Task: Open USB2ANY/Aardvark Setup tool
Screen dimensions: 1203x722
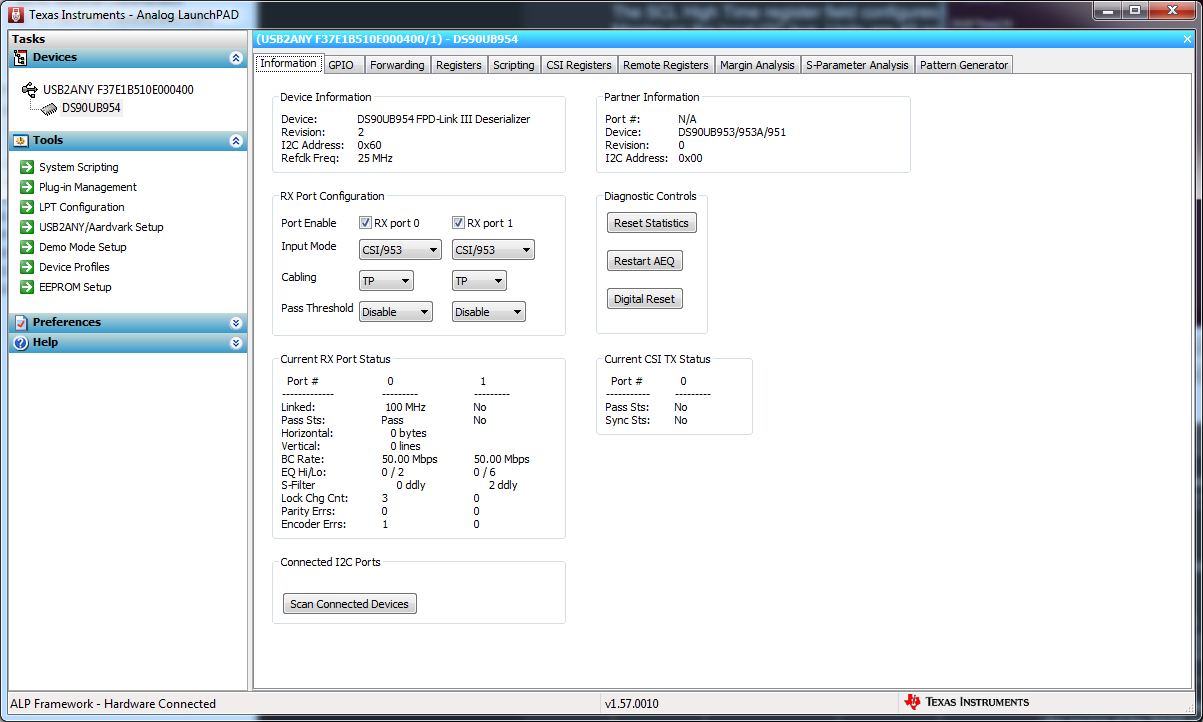Action: 101,227
